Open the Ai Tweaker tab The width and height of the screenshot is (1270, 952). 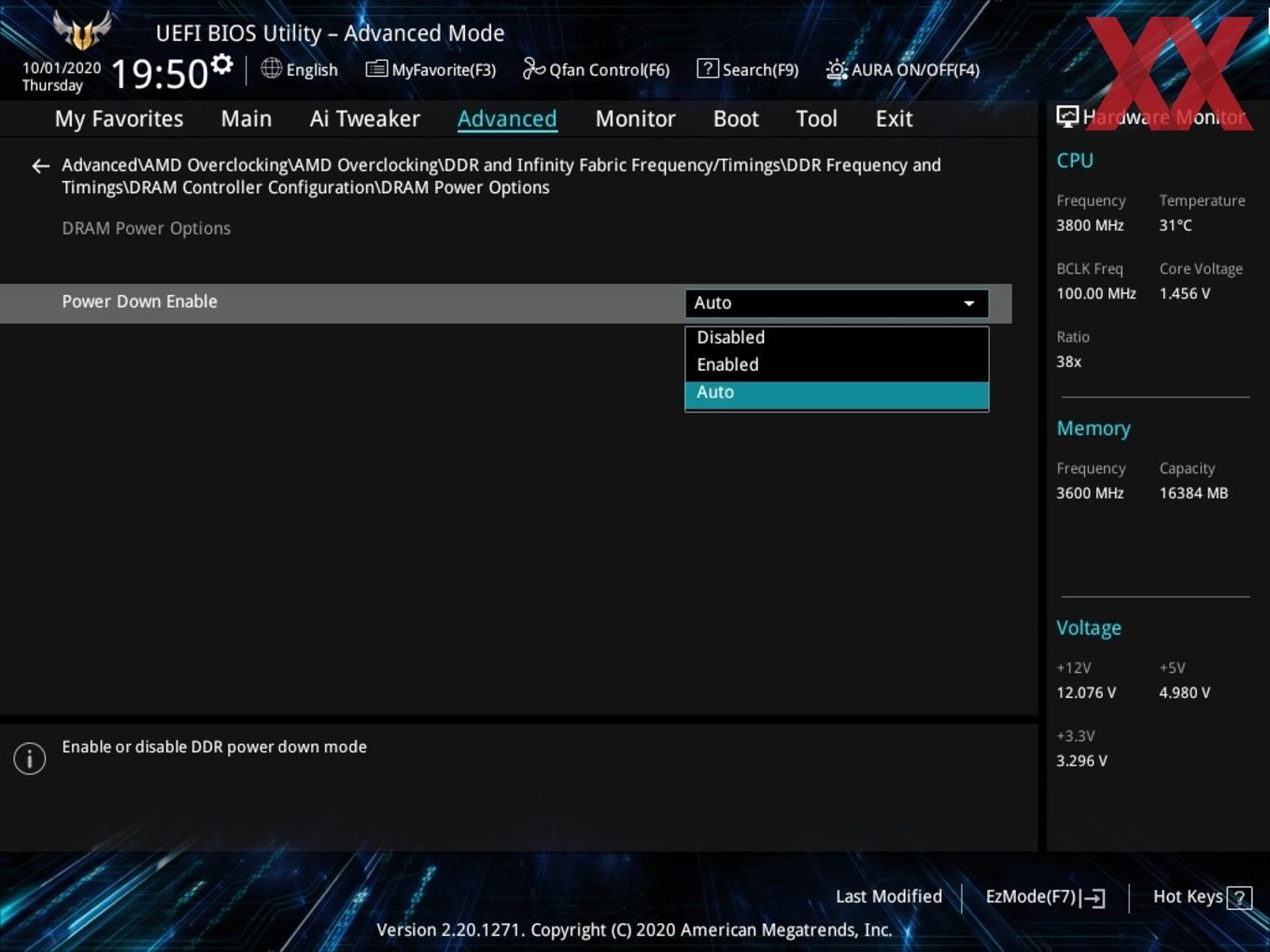pyautogui.click(x=365, y=119)
